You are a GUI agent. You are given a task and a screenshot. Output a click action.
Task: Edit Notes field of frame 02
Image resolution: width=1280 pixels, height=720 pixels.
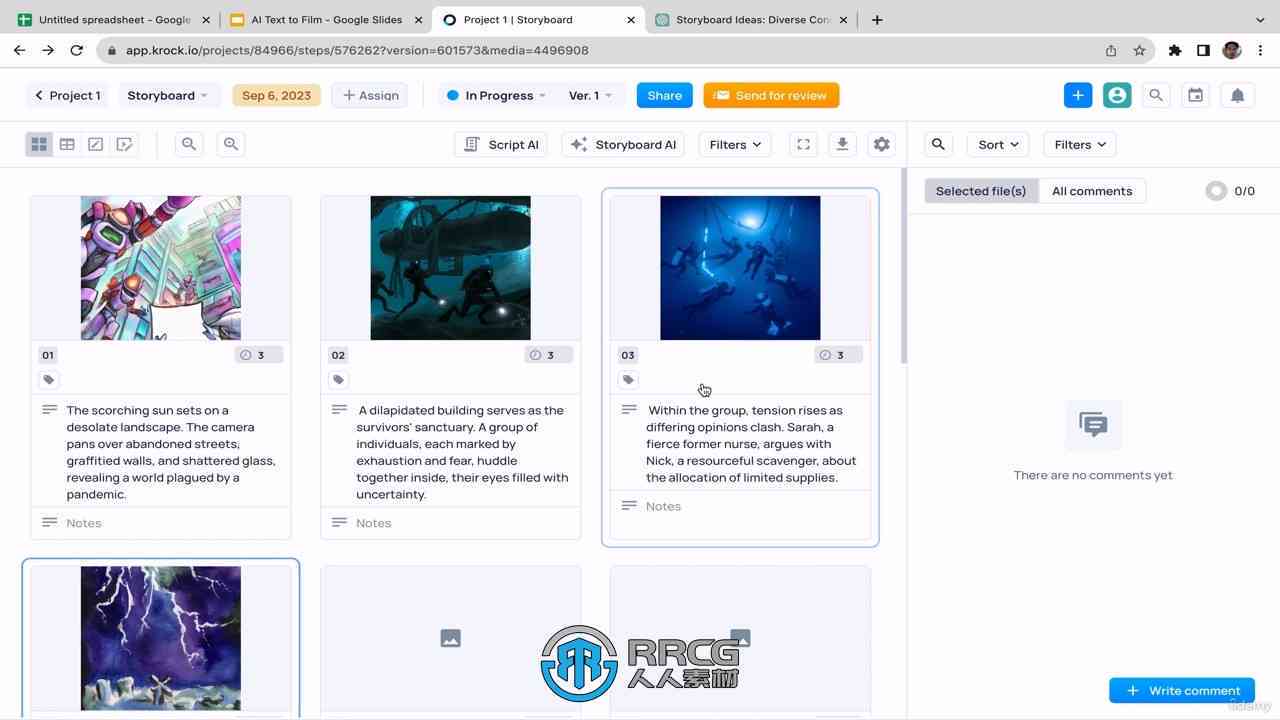[x=451, y=523]
